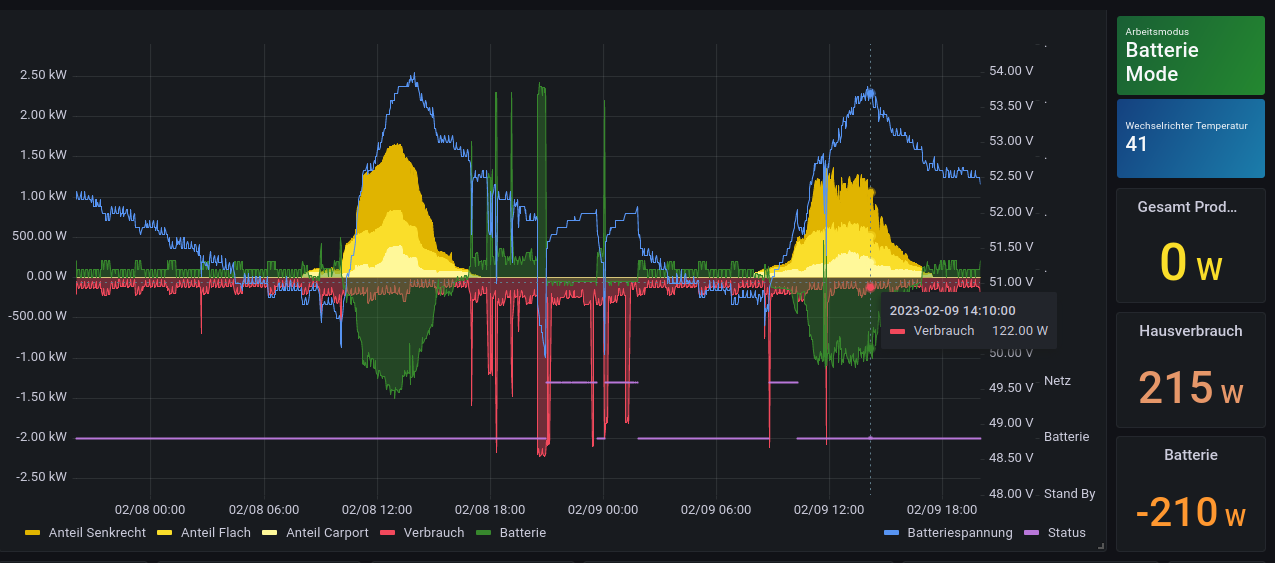Toggle the Verbrauch series via legend label
Viewport: 1275px width, 563px height.
[434, 533]
